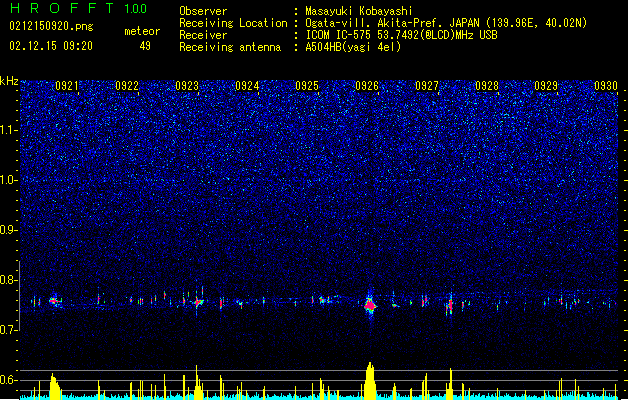
Task: Click the 0928 time marker
Action: tap(487, 86)
